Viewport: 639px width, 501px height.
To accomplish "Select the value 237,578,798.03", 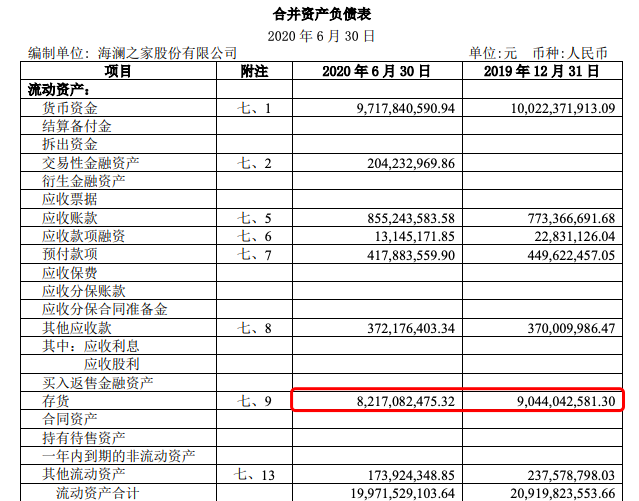I will tap(571, 475).
